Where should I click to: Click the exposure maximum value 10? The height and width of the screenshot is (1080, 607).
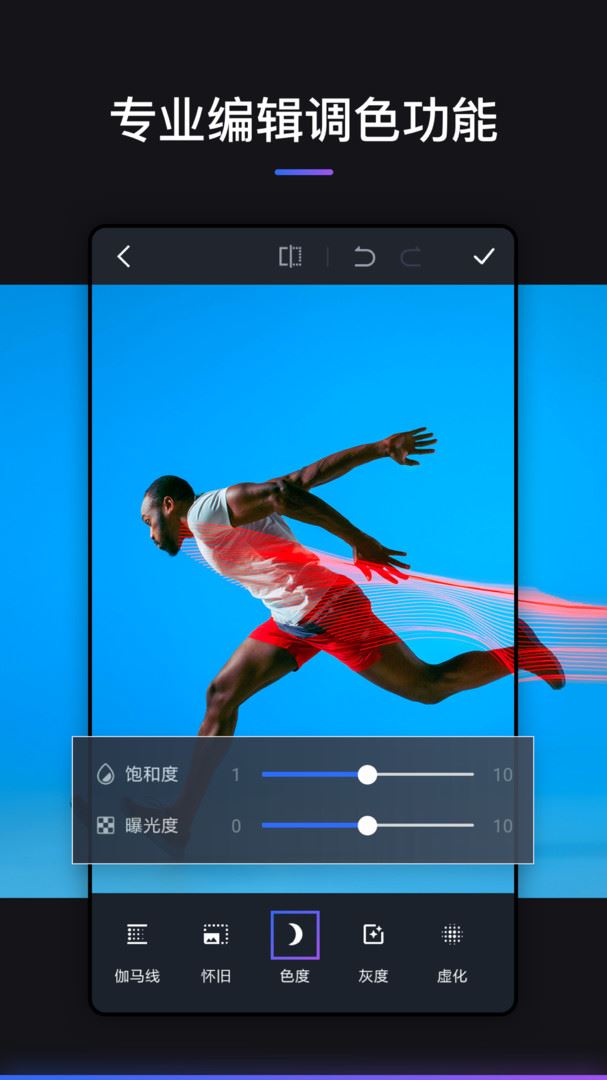point(503,827)
